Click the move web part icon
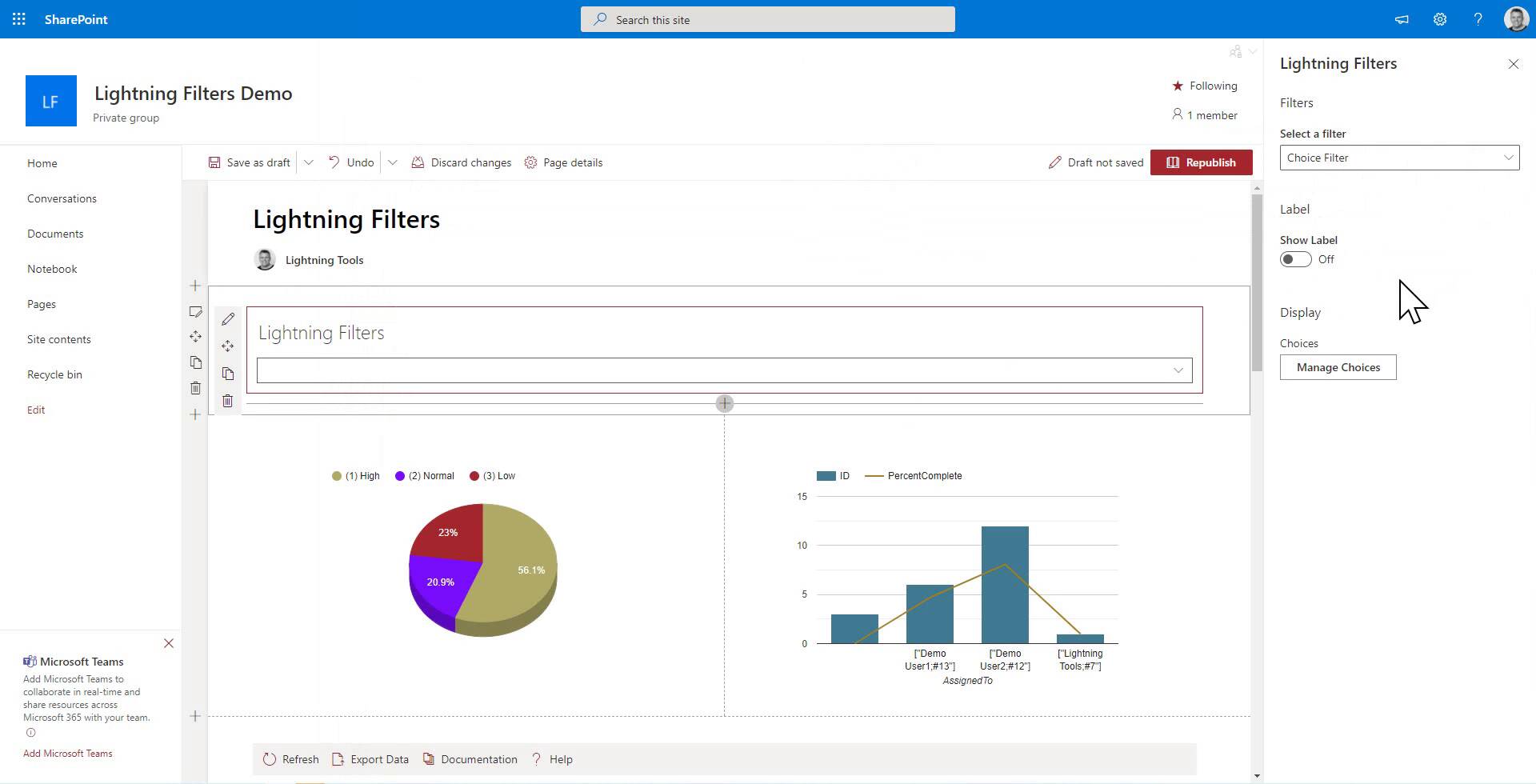 coord(228,346)
